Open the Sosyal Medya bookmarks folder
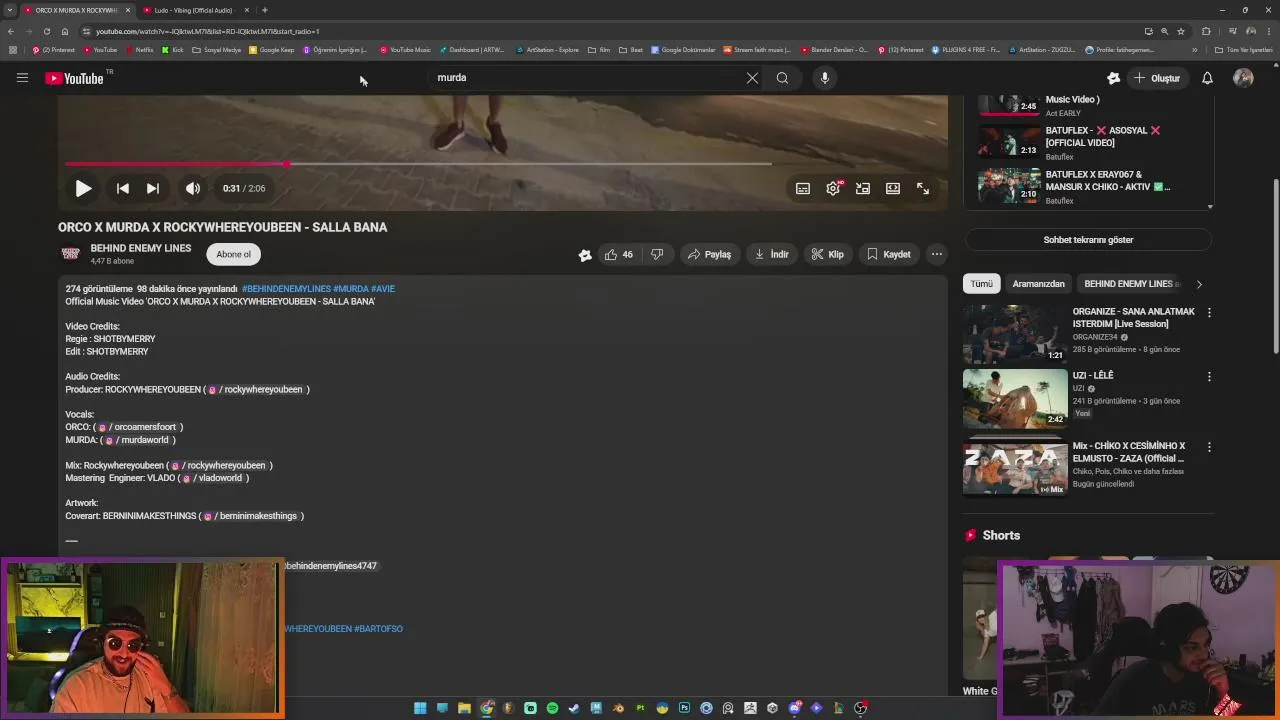 click(x=217, y=50)
